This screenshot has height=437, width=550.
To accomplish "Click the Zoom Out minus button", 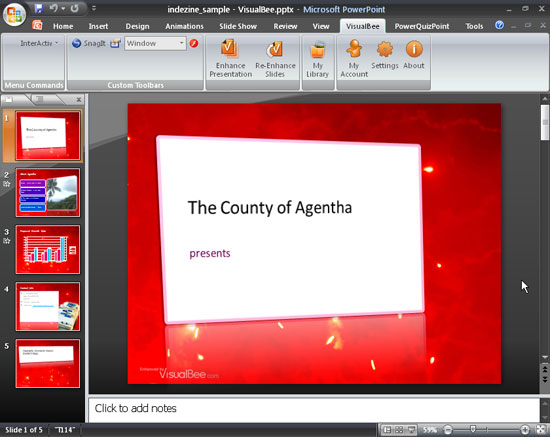I will click(x=448, y=430).
